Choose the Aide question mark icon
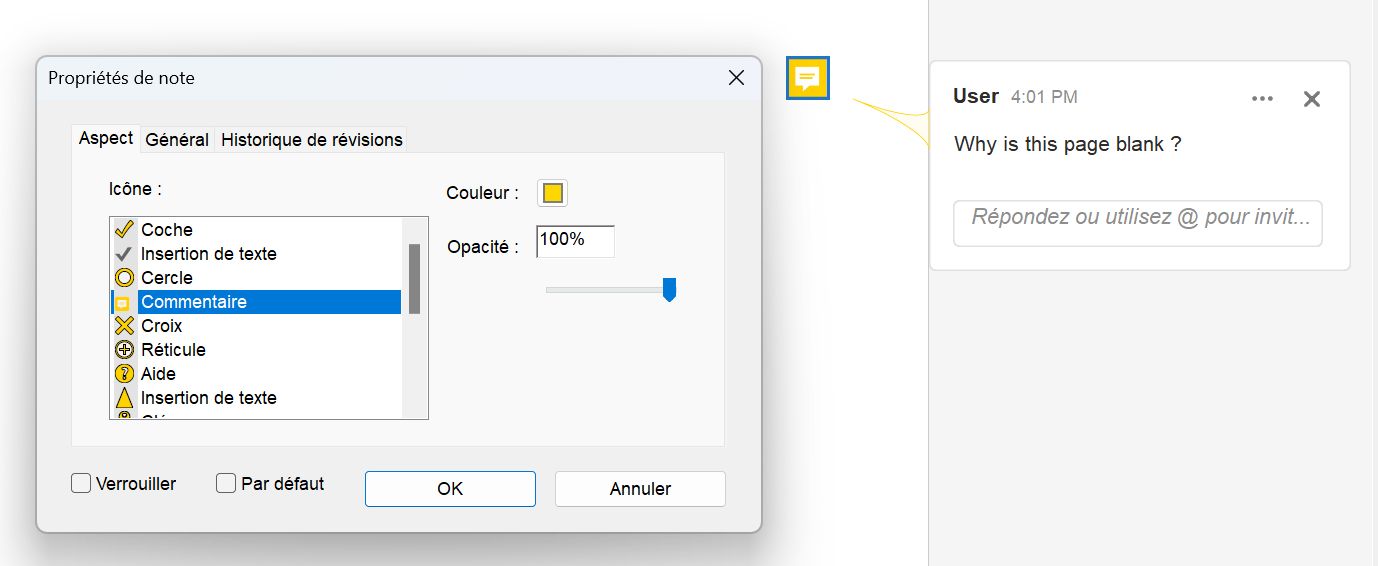The height and width of the screenshot is (566, 1378). click(x=158, y=374)
